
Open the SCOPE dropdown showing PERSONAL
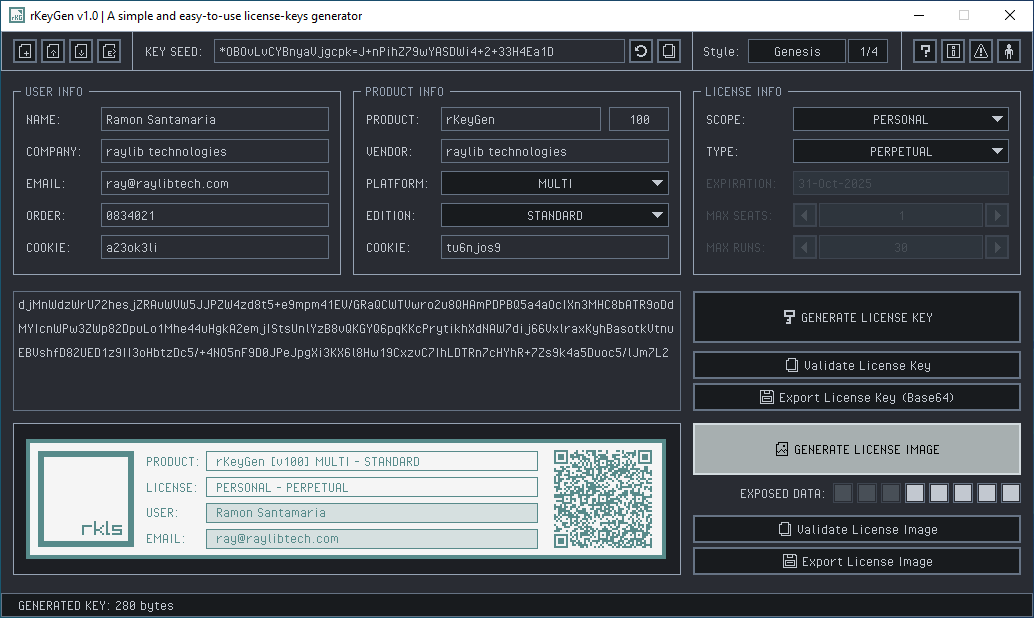coord(901,119)
